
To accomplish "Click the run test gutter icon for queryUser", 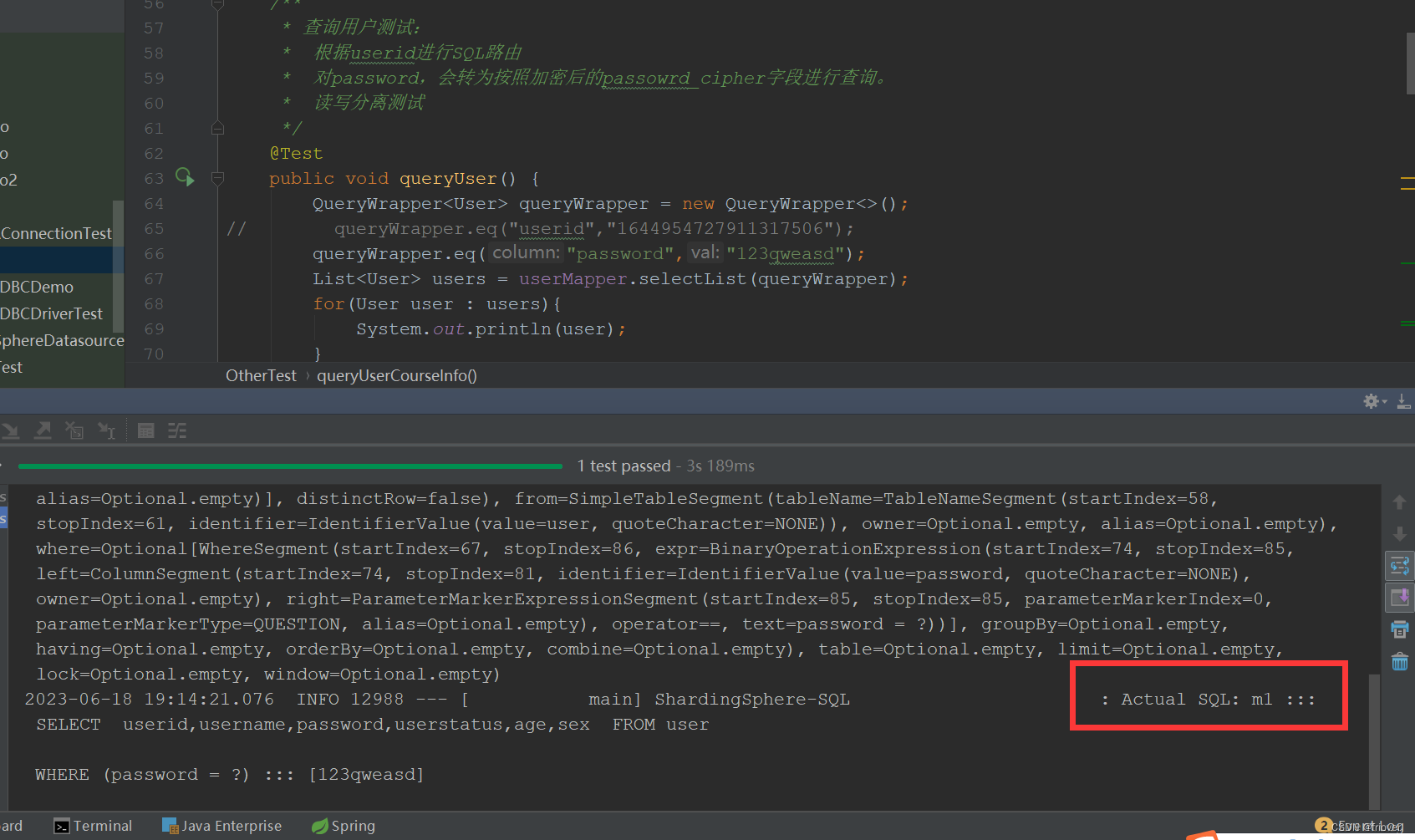I will point(185,177).
